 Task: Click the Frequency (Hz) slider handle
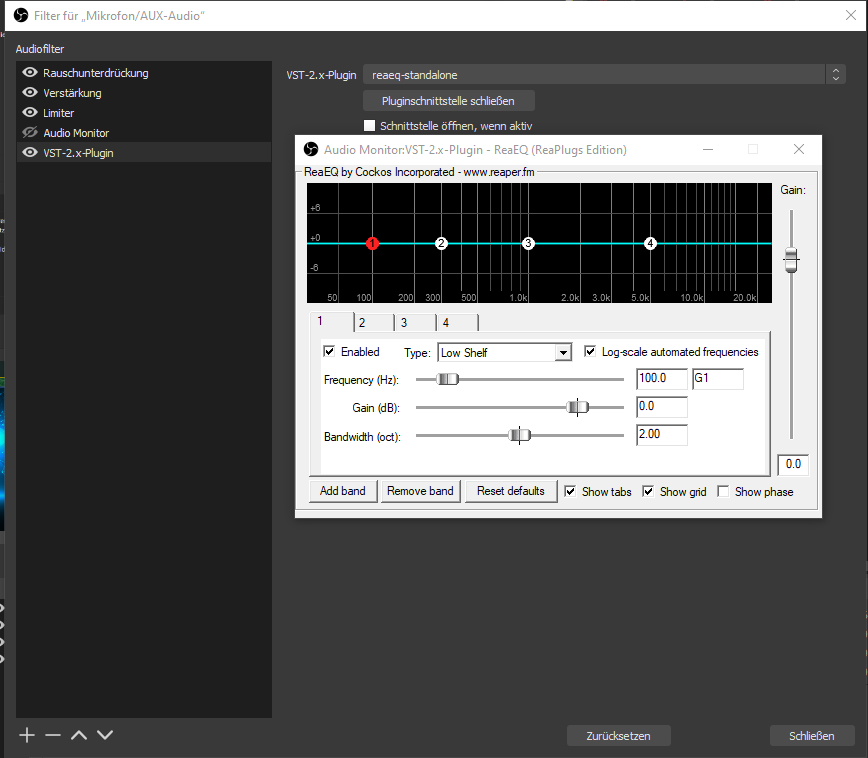point(449,379)
